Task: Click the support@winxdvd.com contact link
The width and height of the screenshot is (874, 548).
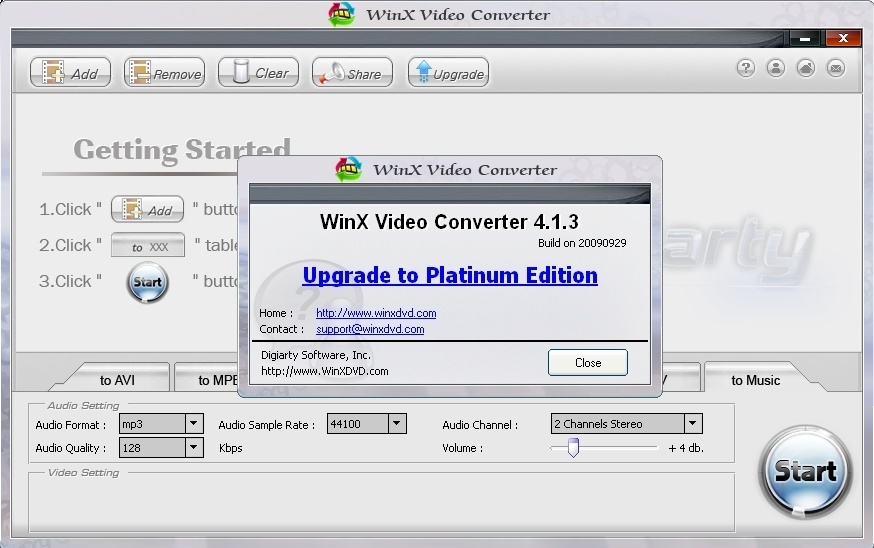Action: click(x=370, y=329)
